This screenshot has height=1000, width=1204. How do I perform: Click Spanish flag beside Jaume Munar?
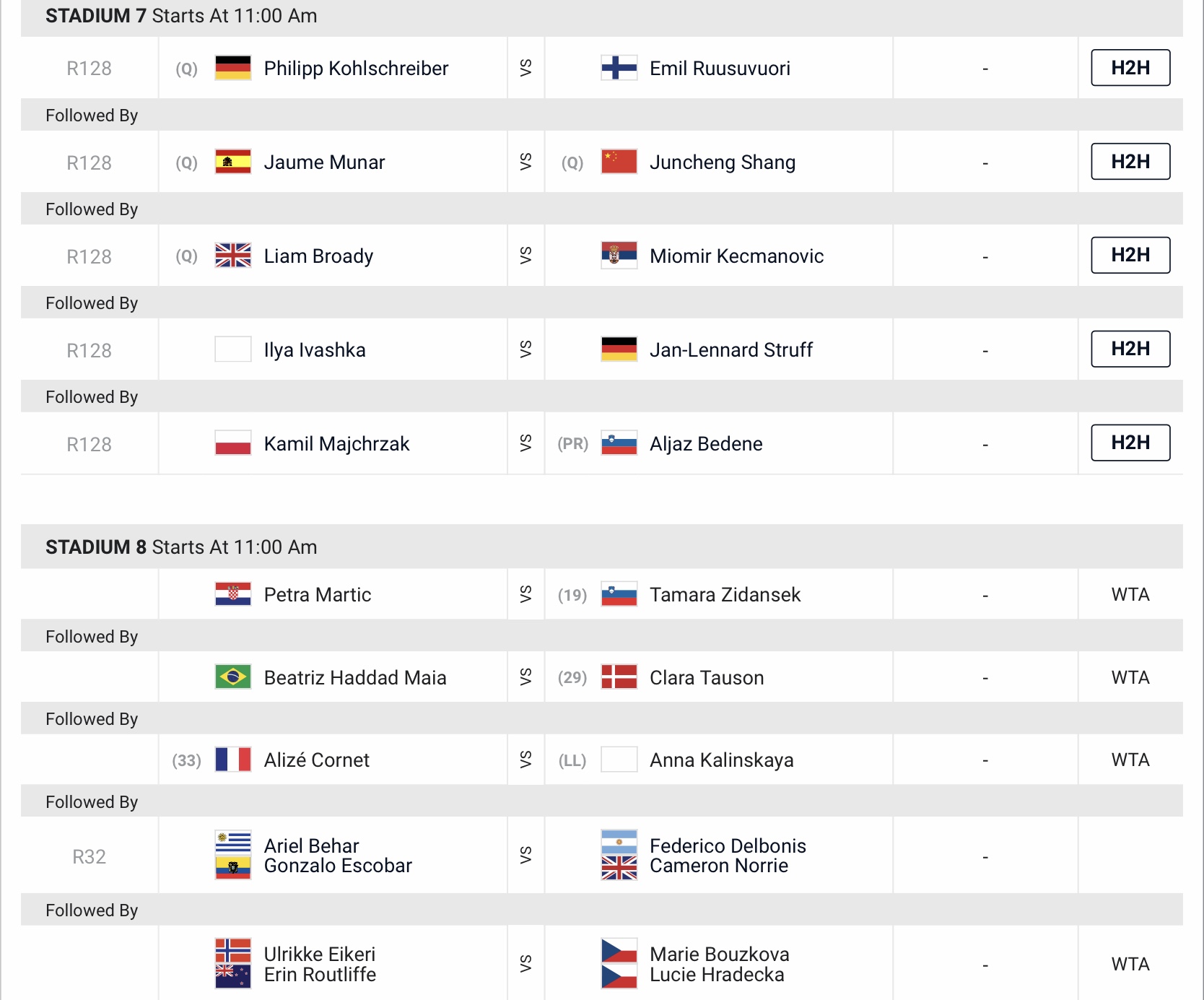(233, 162)
